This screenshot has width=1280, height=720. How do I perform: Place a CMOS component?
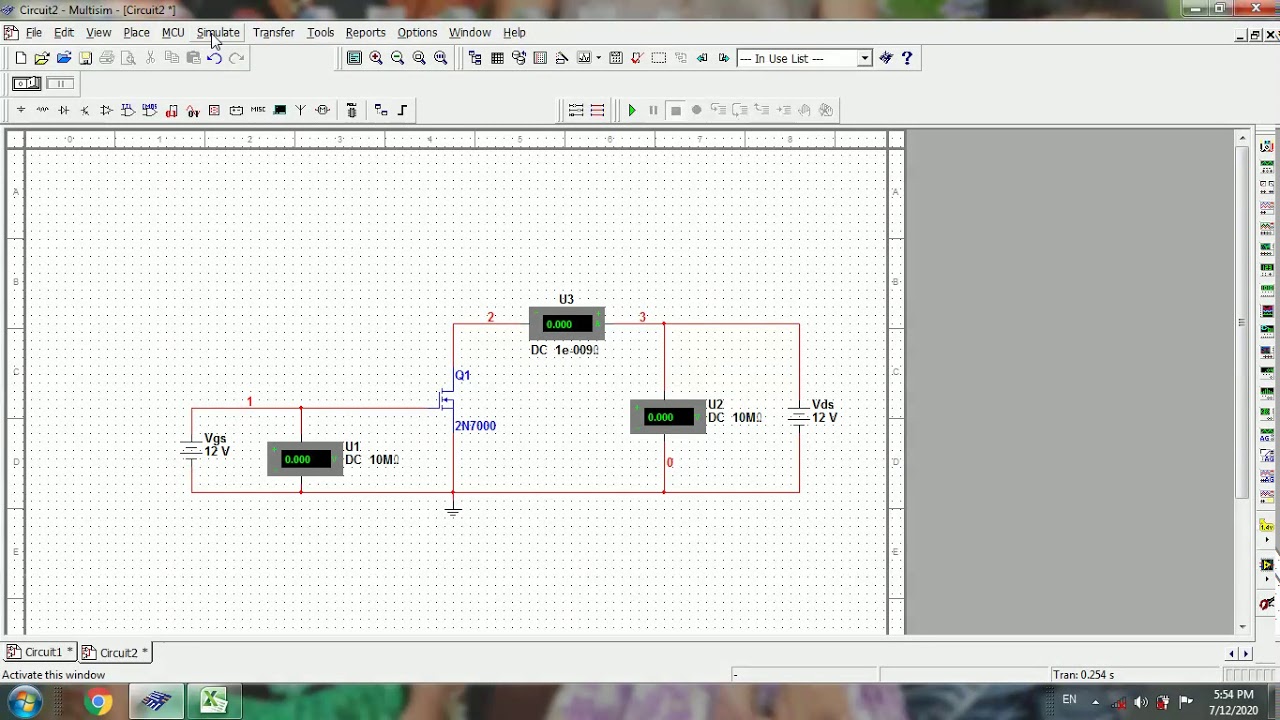(x=150, y=110)
